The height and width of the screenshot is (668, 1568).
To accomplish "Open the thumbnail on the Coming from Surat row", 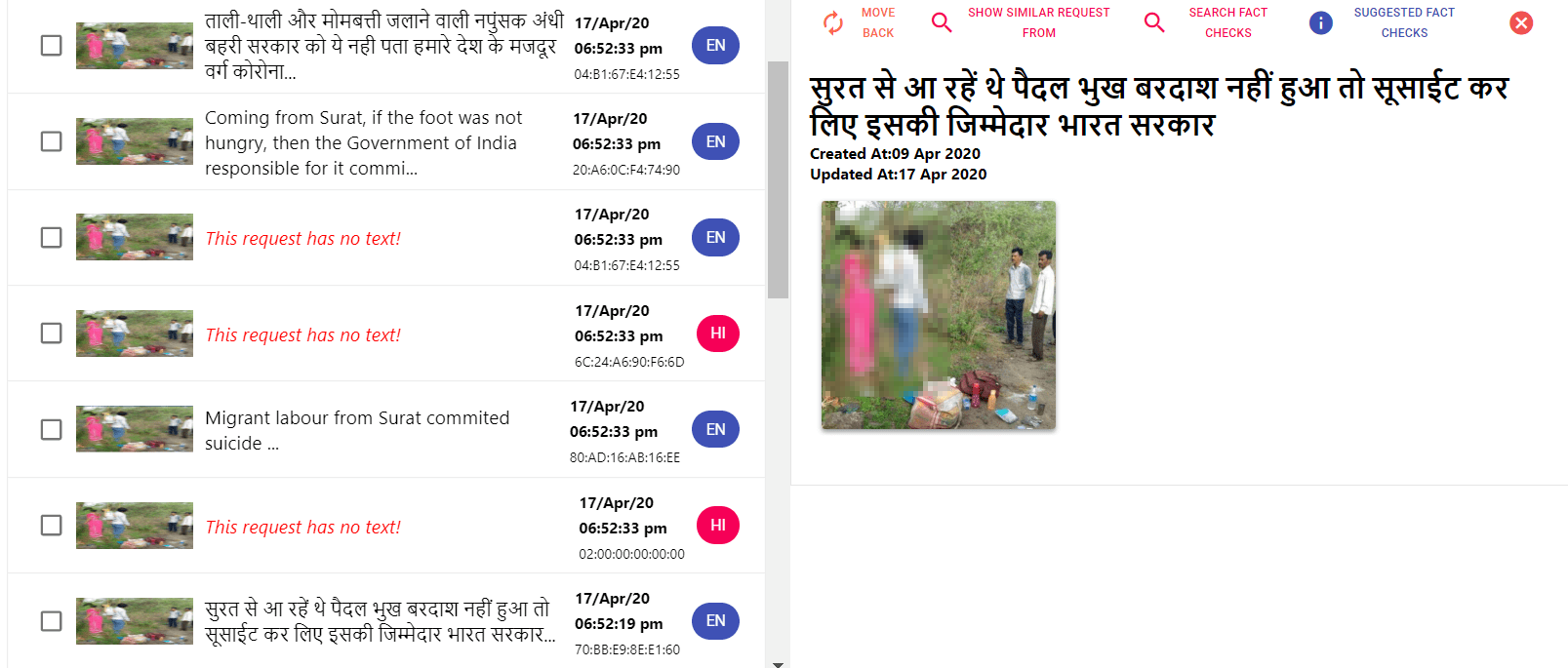I will pyautogui.click(x=135, y=141).
